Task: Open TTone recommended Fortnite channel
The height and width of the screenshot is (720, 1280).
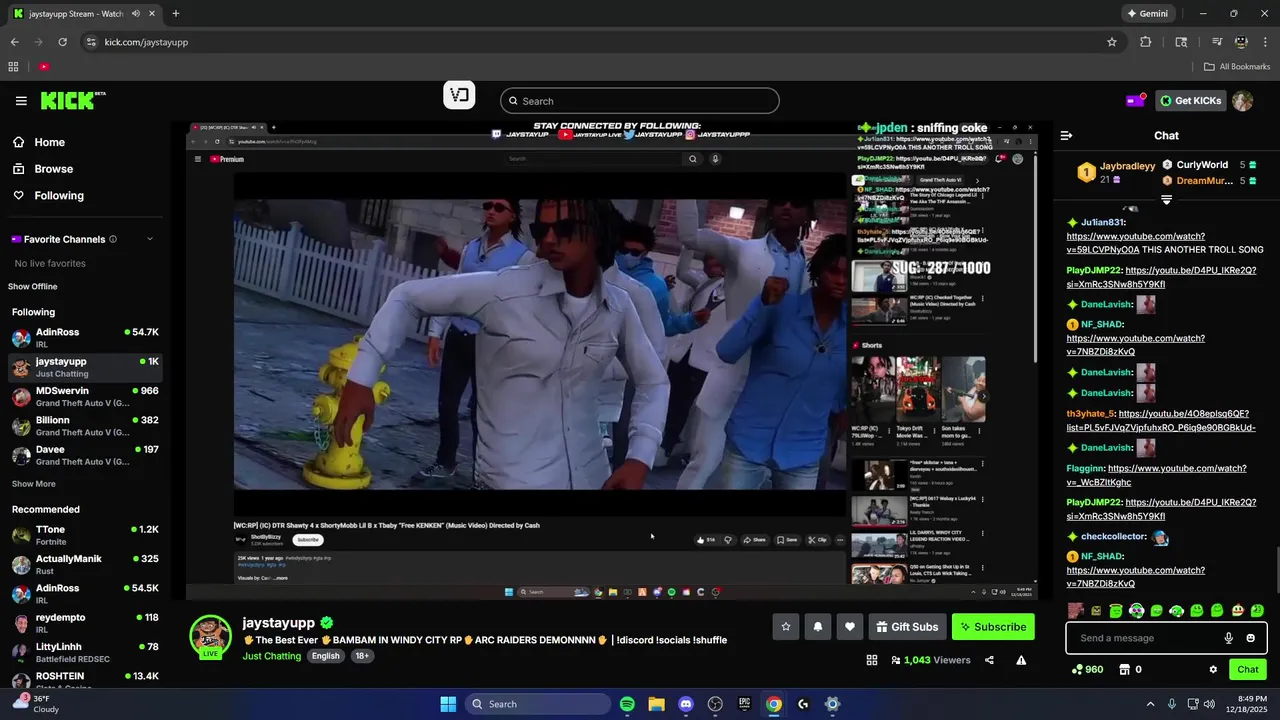Action: click(x=85, y=535)
